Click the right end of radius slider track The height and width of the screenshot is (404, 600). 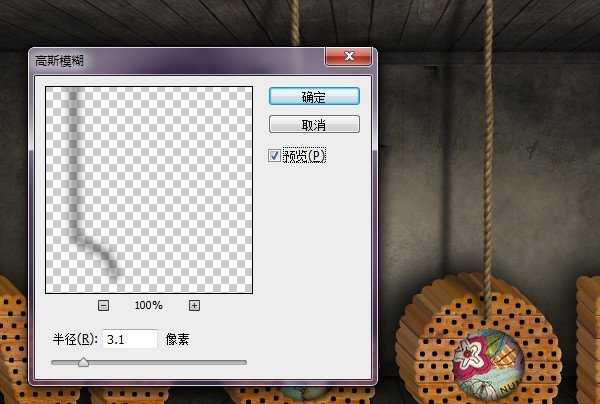[x=244, y=362]
